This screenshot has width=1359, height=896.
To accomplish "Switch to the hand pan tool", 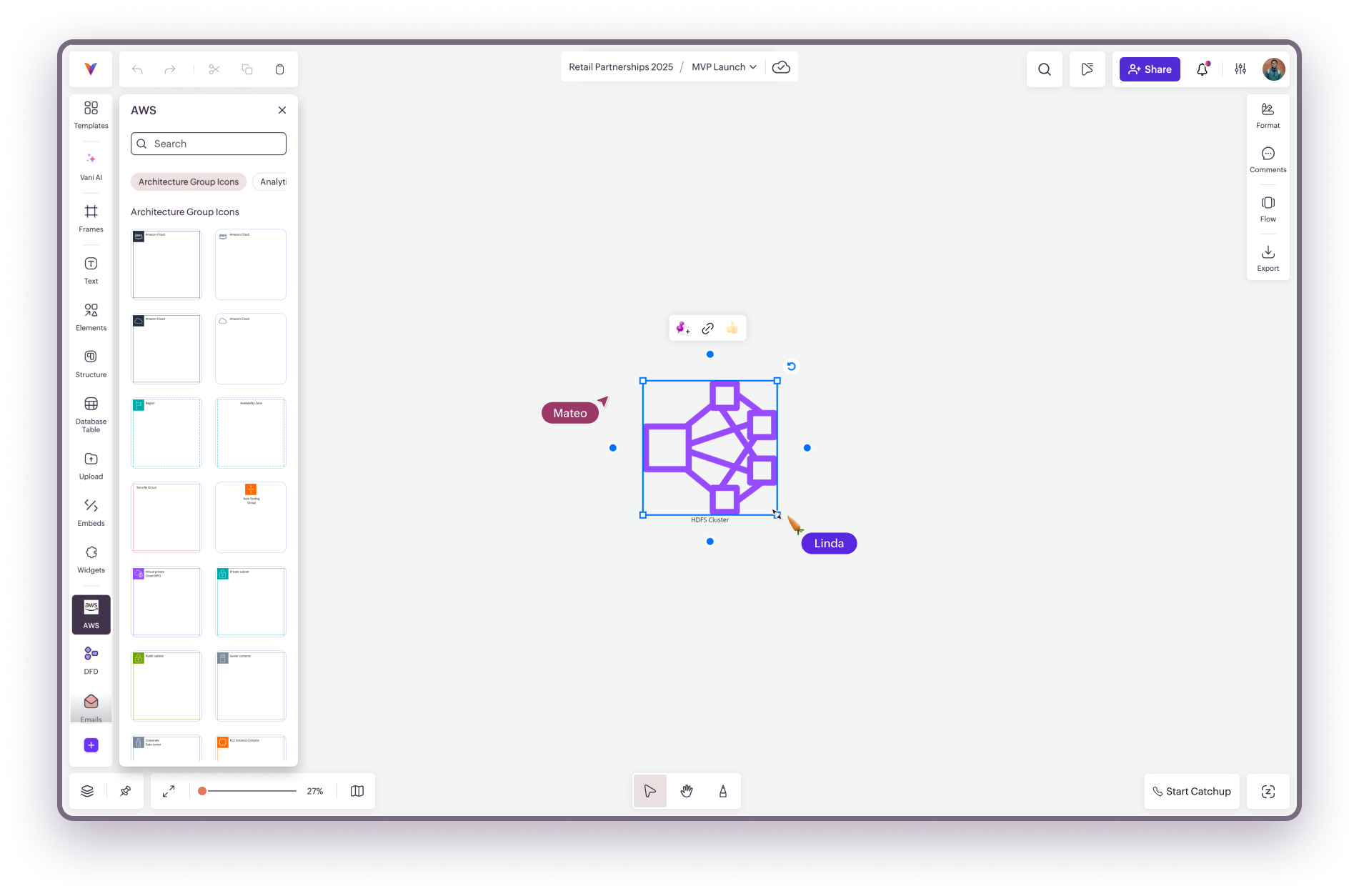I will coord(687,791).
